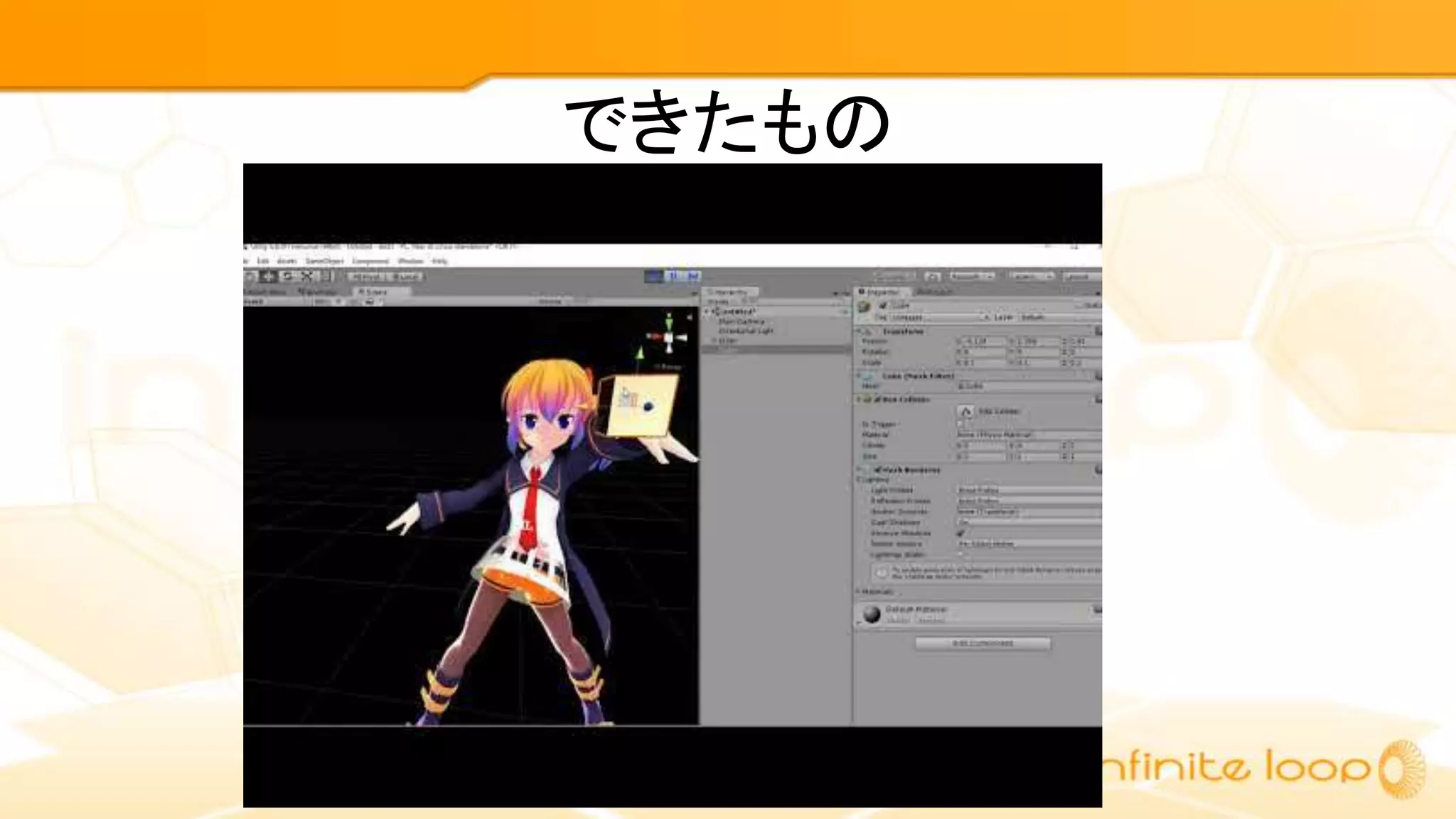The image size is (1456, 819).
Task: Select the Move tool in toolbar
Action: click(x=269, y=277)
